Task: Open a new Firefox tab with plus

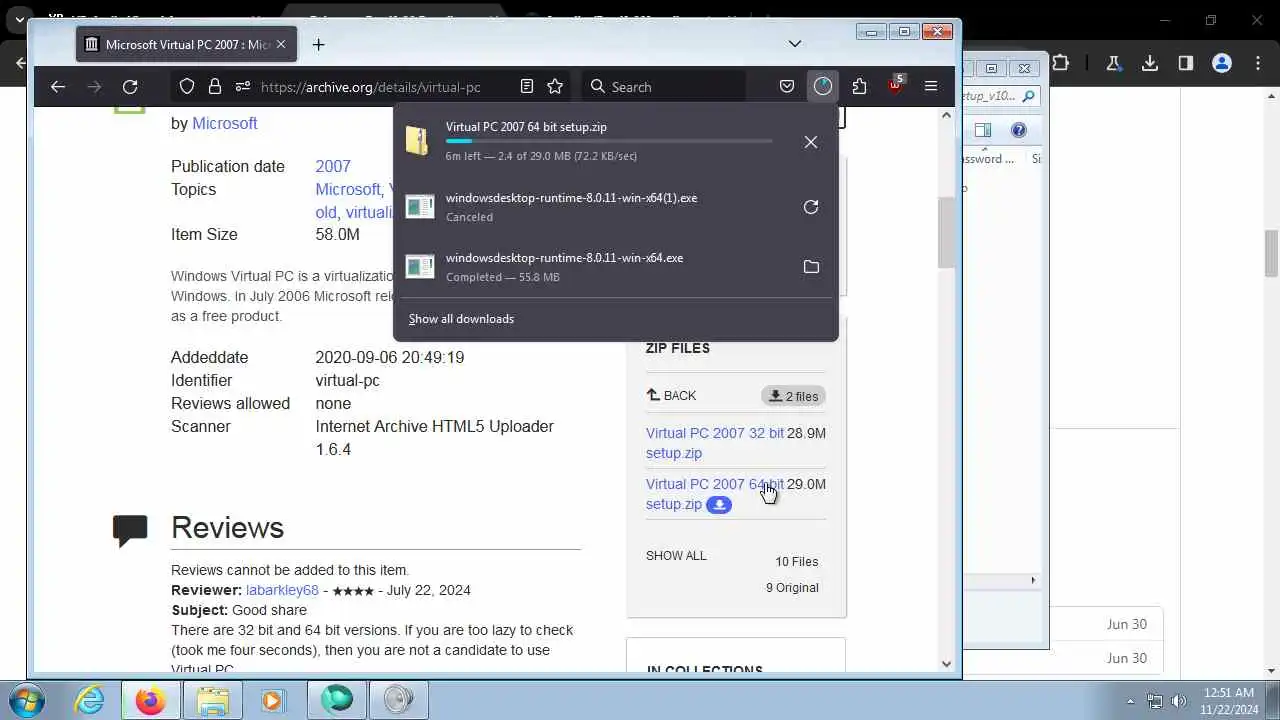Action: click(x=318, y=44)
